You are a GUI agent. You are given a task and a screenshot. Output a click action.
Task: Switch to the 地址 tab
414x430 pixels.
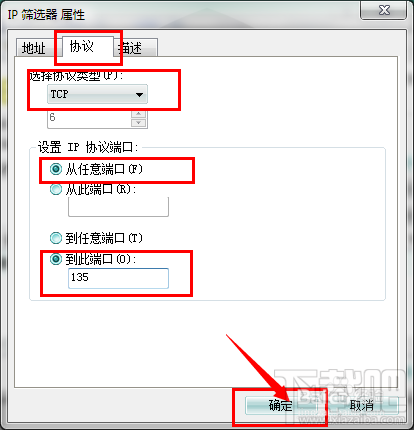[36, 48]
